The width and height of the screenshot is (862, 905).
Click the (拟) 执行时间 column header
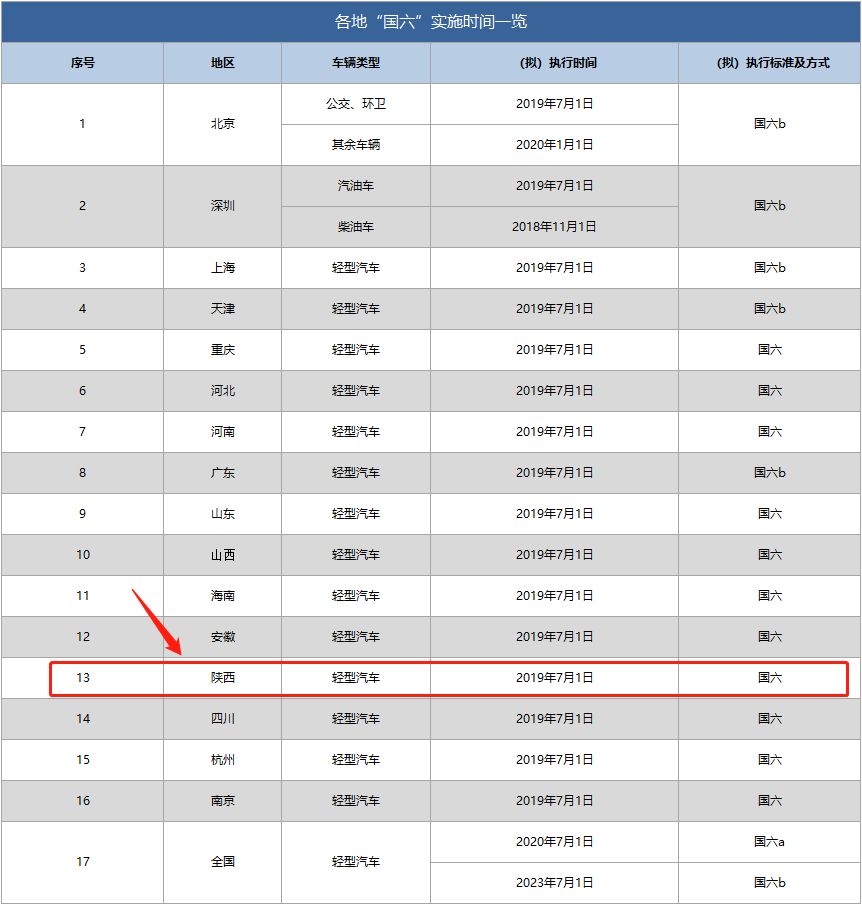(554, 63)
